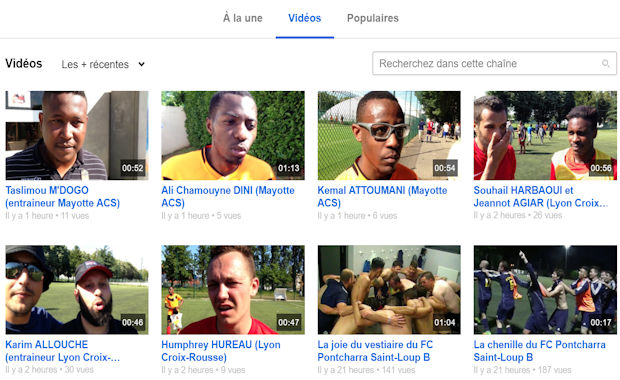Click the 00:52 duration badge
This screenshot has height=380, width=620.
pos(132,168)
